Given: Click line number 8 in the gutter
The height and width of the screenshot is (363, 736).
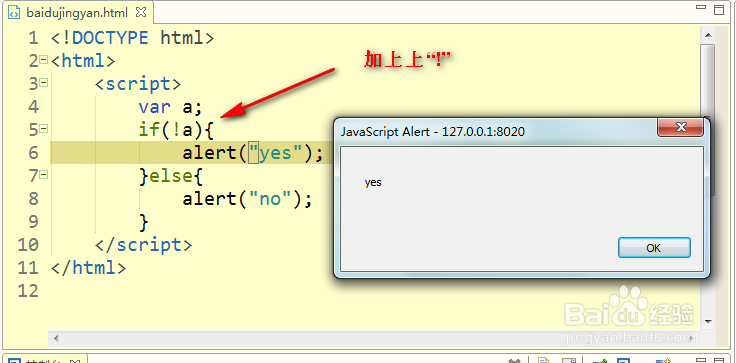Looking at the screenshot, I should pyautogui.click(x=33, y=199).
